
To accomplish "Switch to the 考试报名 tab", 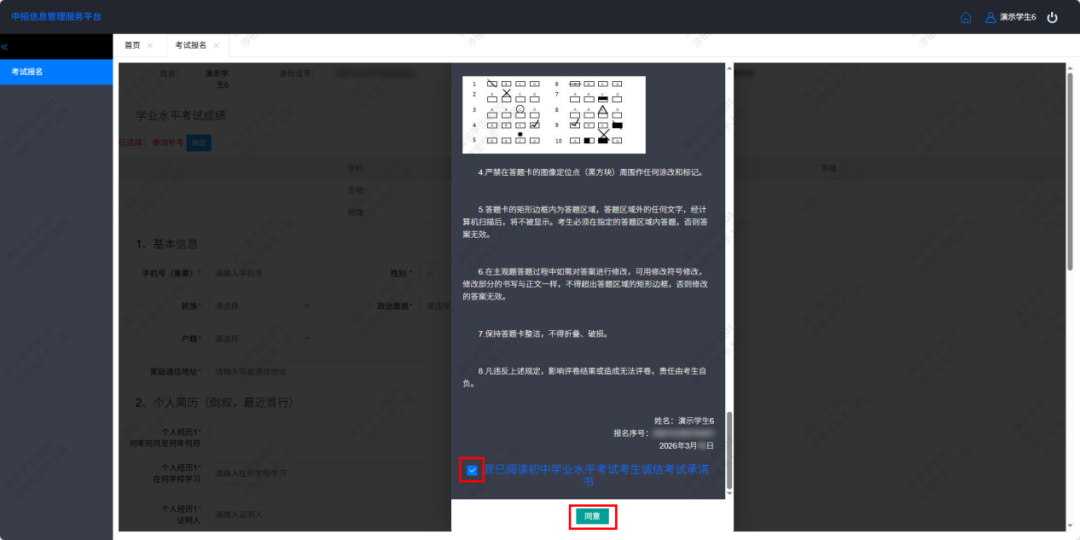I will click(x=190, y=46).
